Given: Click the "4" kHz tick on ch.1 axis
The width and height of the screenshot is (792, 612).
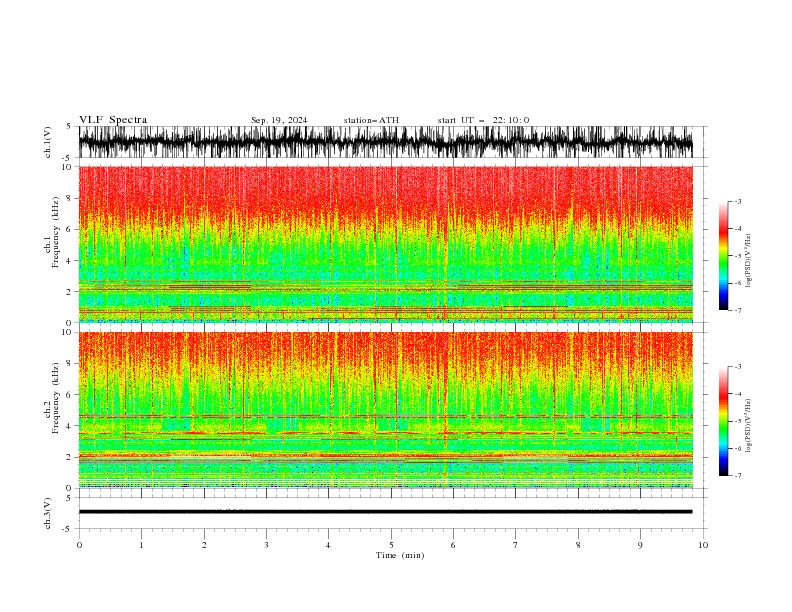Looking at the screenshot, I should (x=69, y=261).
